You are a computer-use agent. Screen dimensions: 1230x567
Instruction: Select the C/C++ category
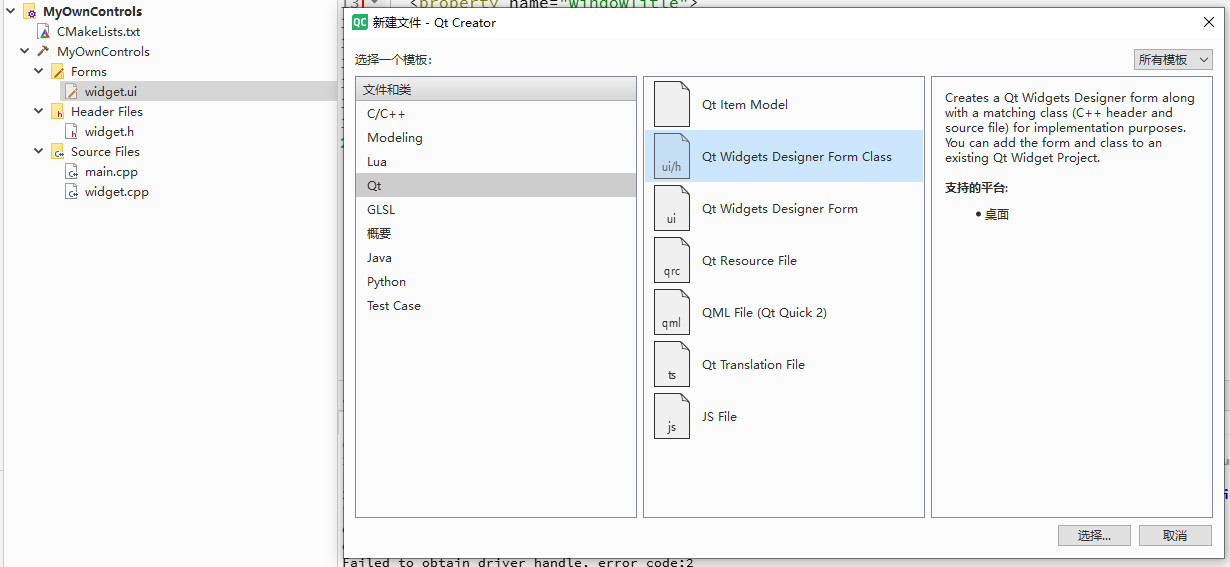[x=386, y=113]
